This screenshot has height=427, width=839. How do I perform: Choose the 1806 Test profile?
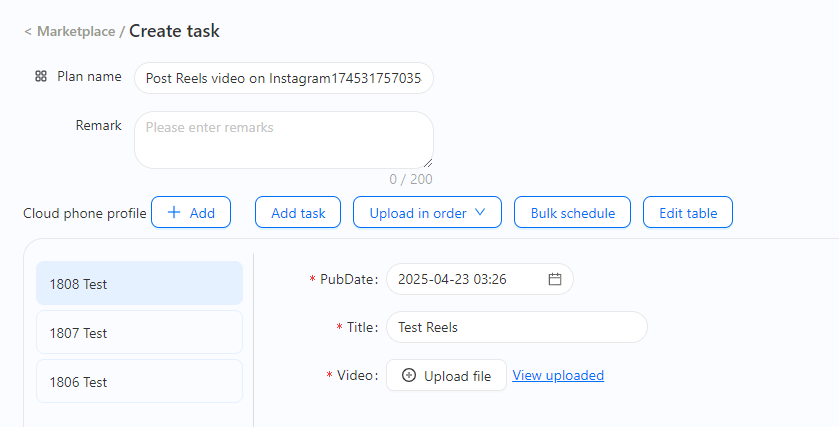(139, 381)
